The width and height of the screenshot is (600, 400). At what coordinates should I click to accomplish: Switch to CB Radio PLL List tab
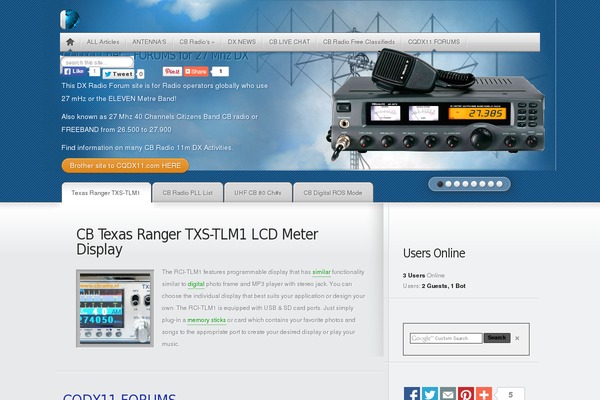pyautogui.click(x=188, y=193)
